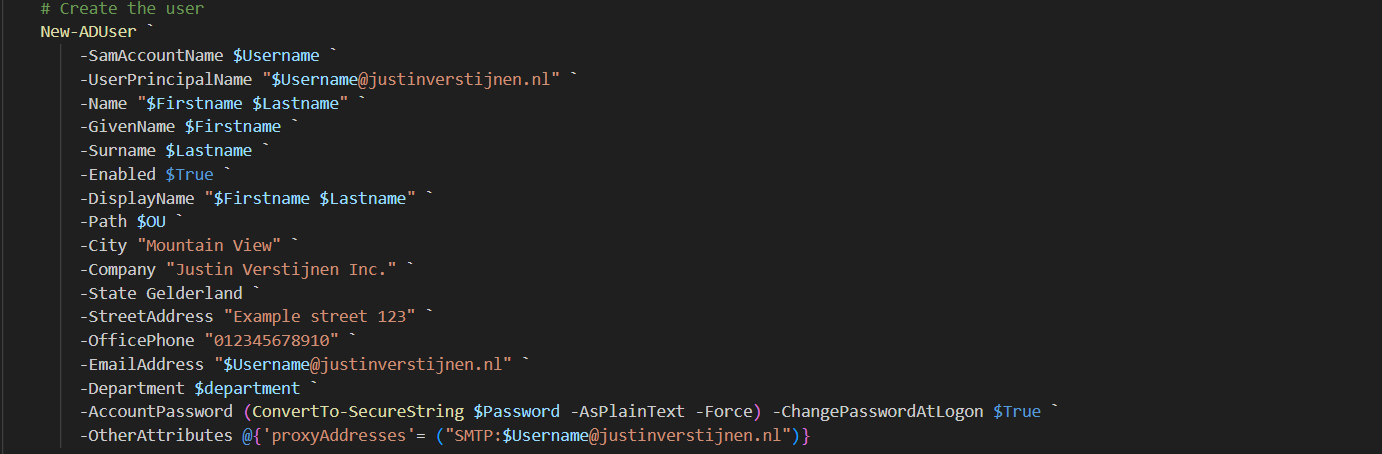The width and height of the screenshot is (1382, 454).
Task: Click the $Lastname variable after -Surname
Action: [x=209, y=151]
